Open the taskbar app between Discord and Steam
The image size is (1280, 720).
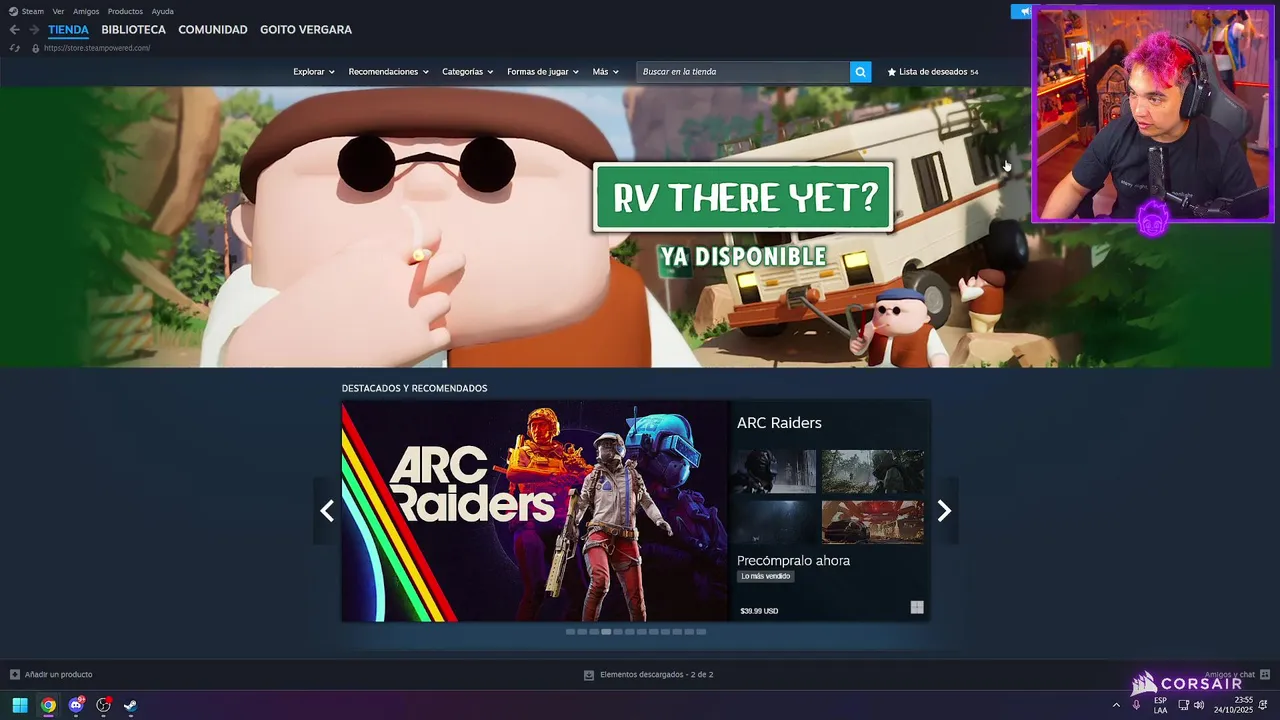coord(103,705)
